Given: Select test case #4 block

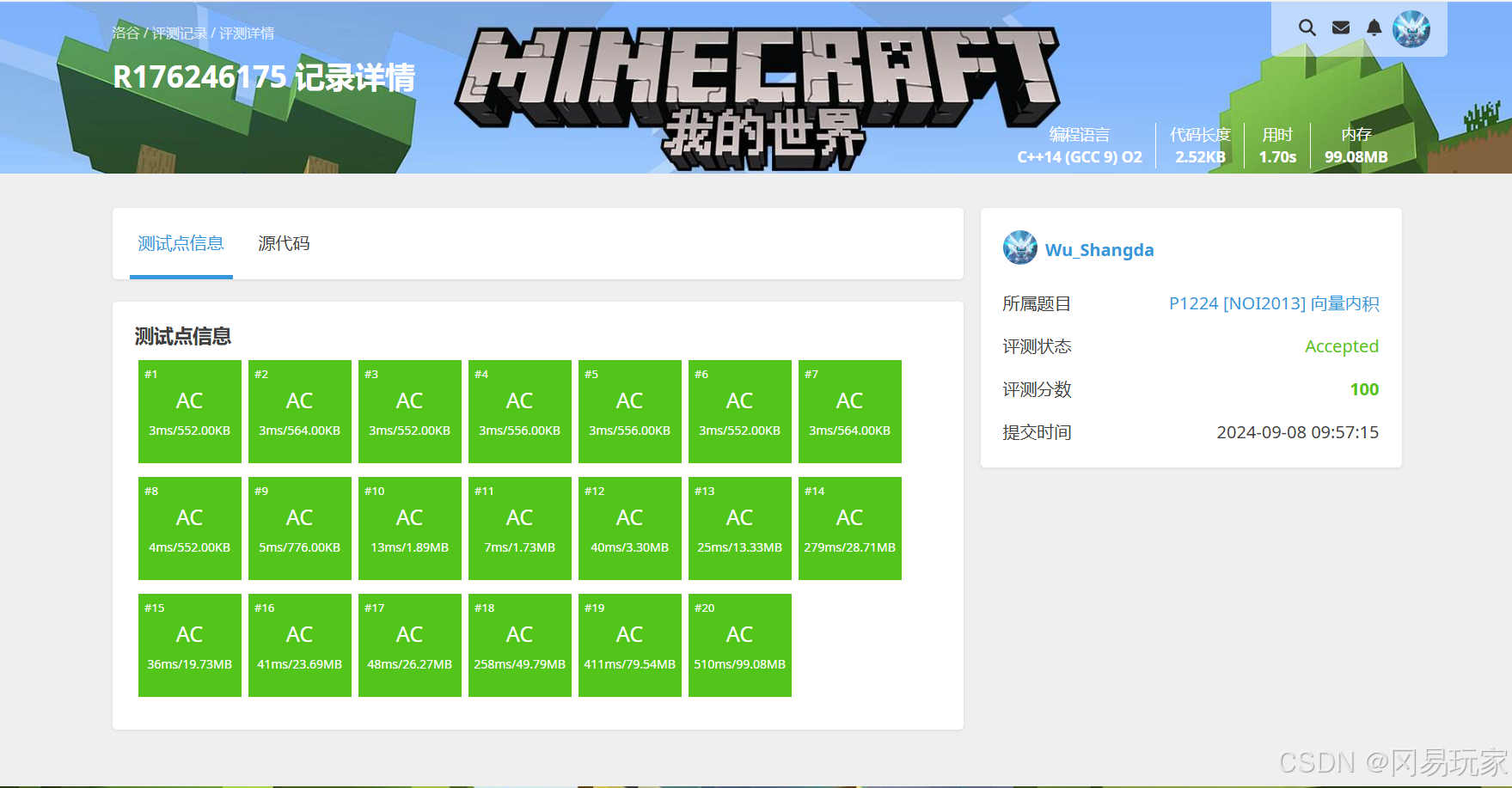Looking at the screenshot, I should coord(520,412).
